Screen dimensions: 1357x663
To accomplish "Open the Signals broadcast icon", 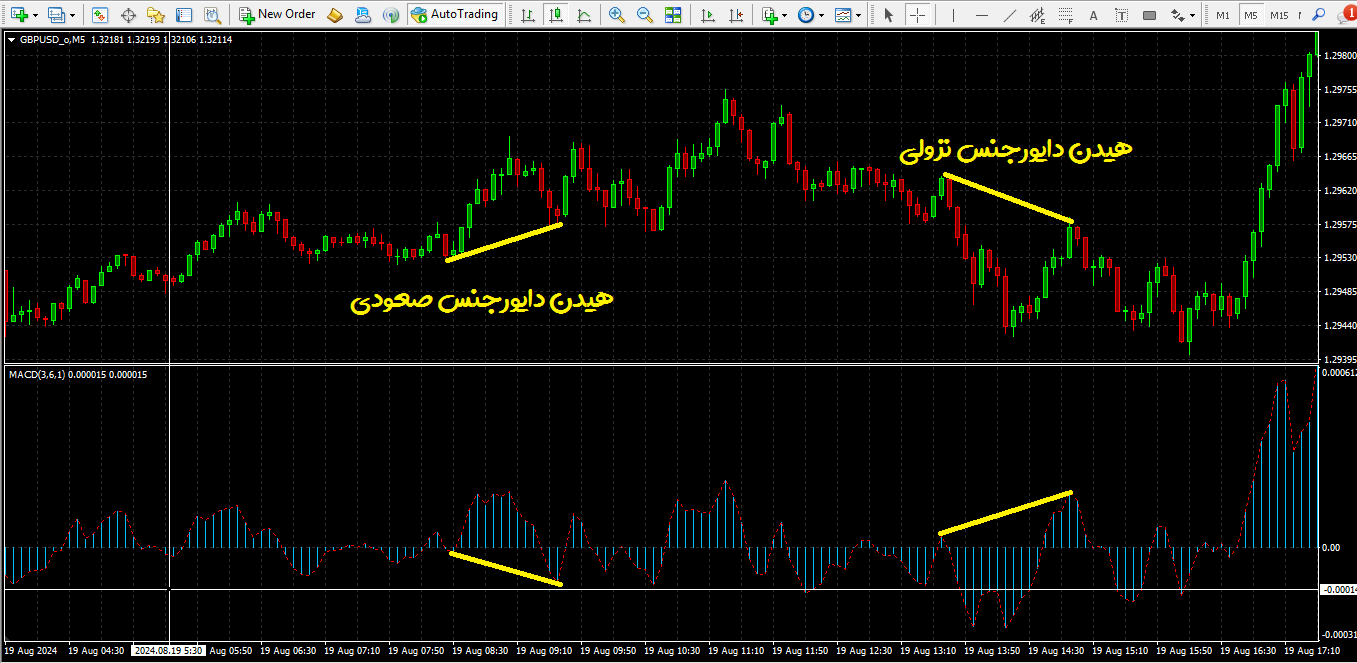I will point(391,15).
